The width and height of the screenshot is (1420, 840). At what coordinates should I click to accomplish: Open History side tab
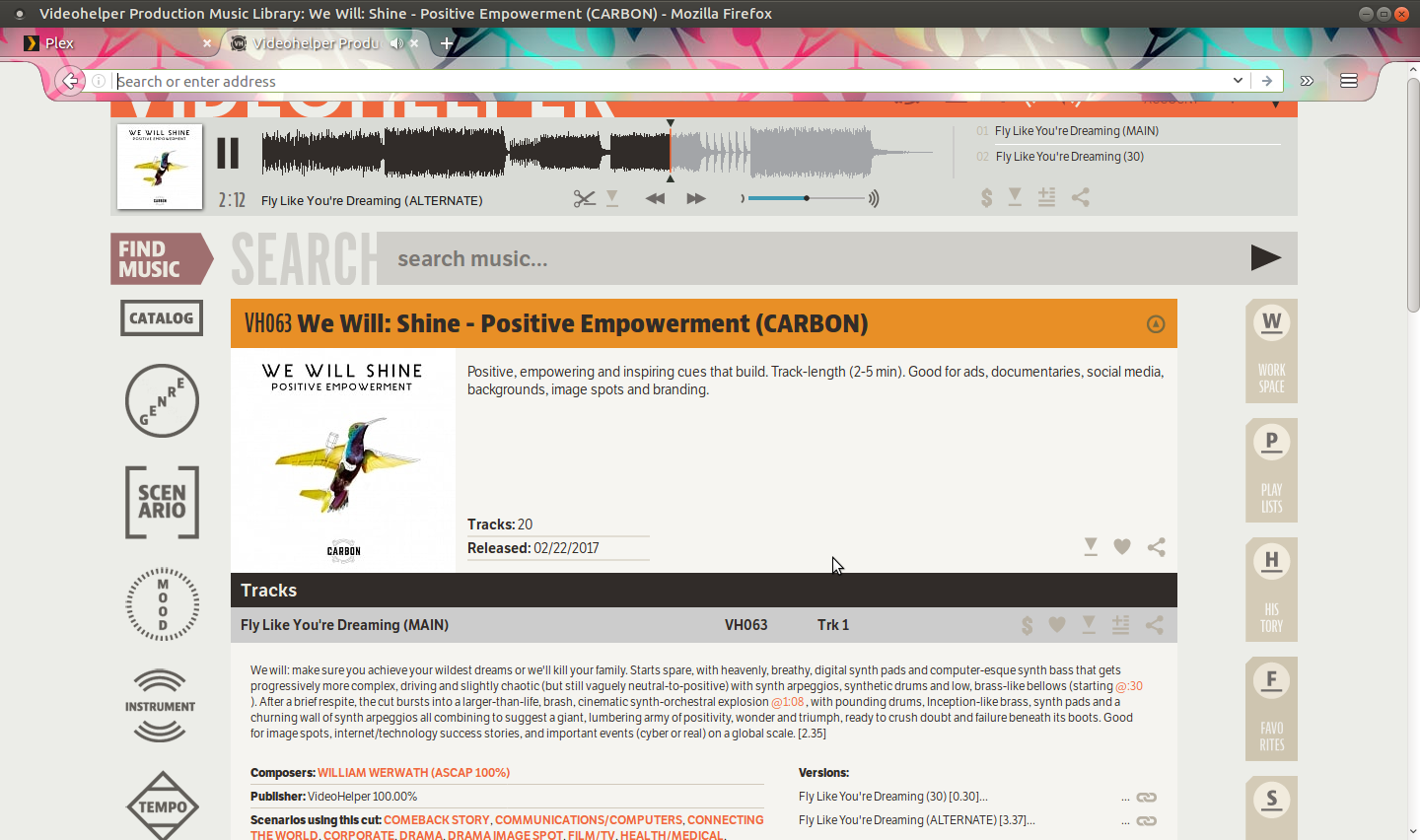tap(1272, 590)
